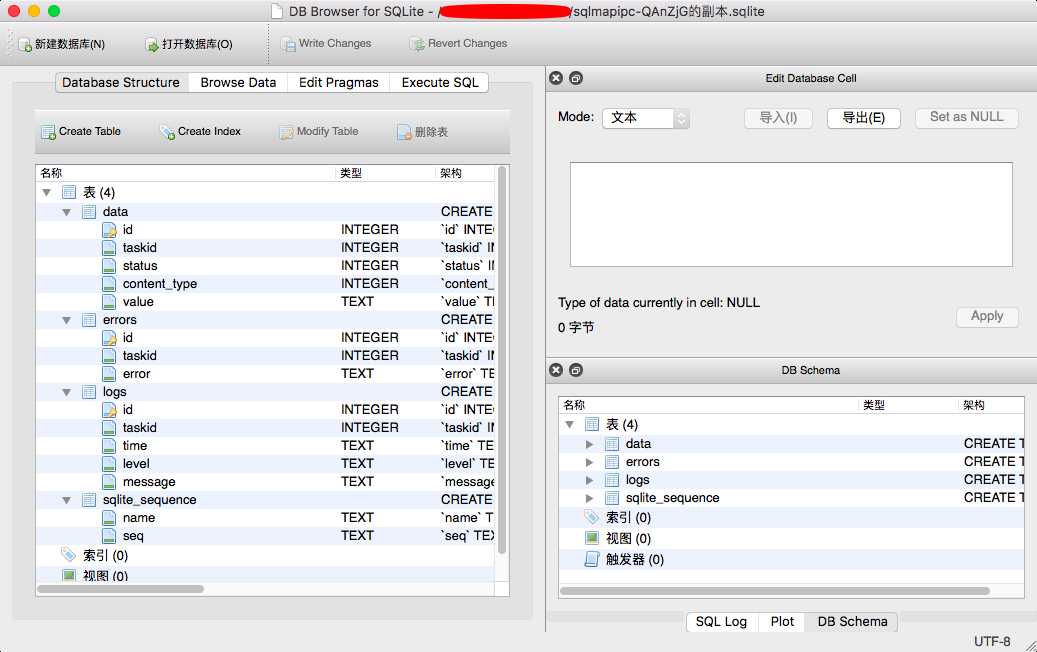Click the 索引 (0) tag icon in the DB Schema panel
Image resolution: width=1037 pixels, height=652 pixels.
(592, 517)
